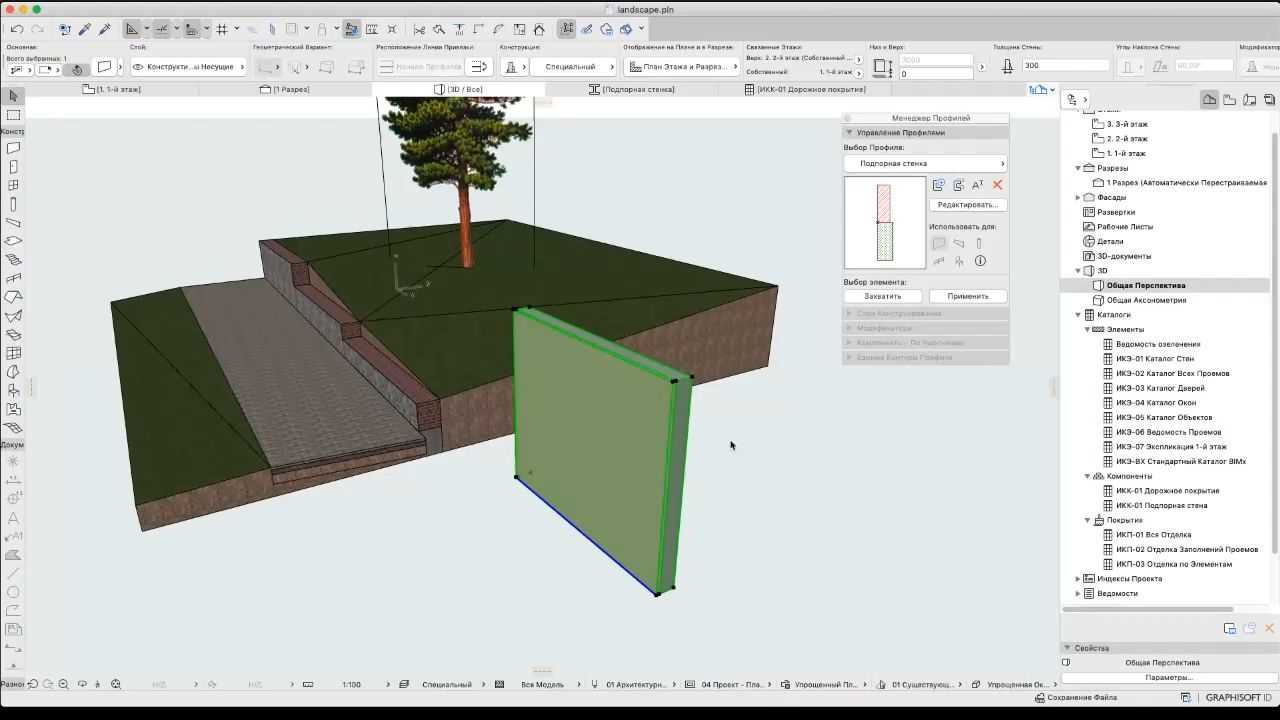Open the 1:100 scale selector

pyautogui.click(x=352, y=685)
